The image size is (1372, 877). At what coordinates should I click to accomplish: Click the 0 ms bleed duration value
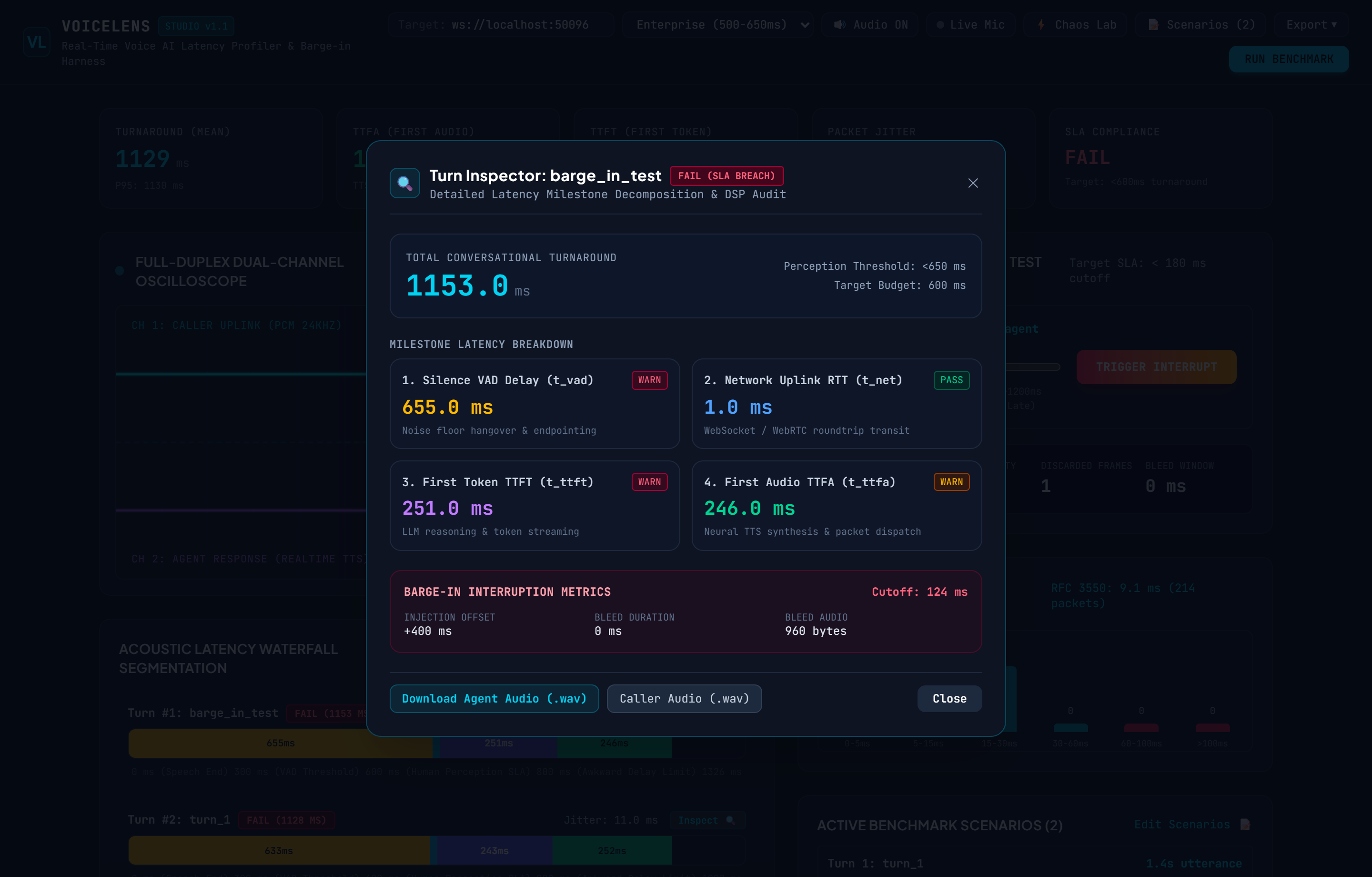pyautogui.click(x=608, y=631)
